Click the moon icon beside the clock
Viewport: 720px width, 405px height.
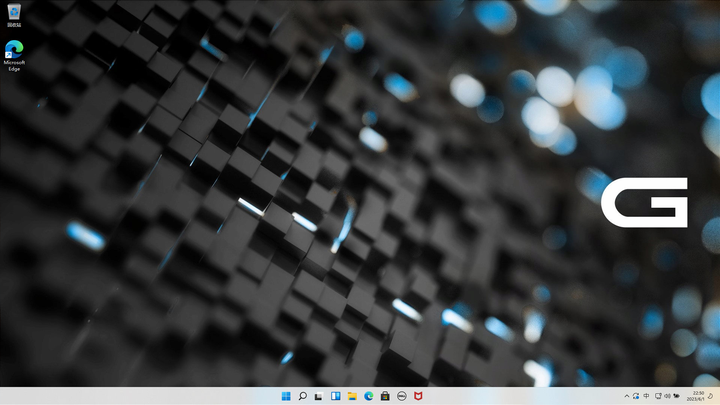click(712, 396)
